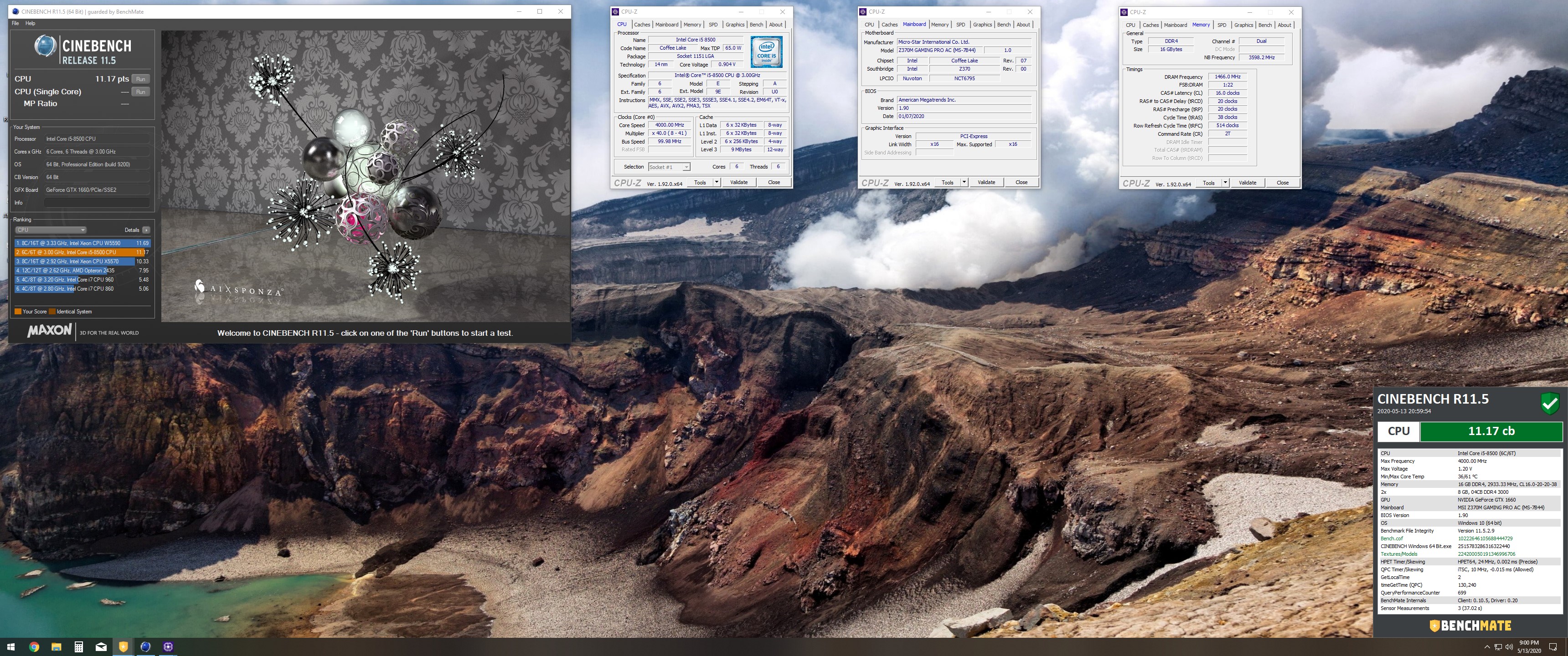This screenshot has width=1568, height=656.
Task: Open the Windows Start menu
Action: (11, 647)
